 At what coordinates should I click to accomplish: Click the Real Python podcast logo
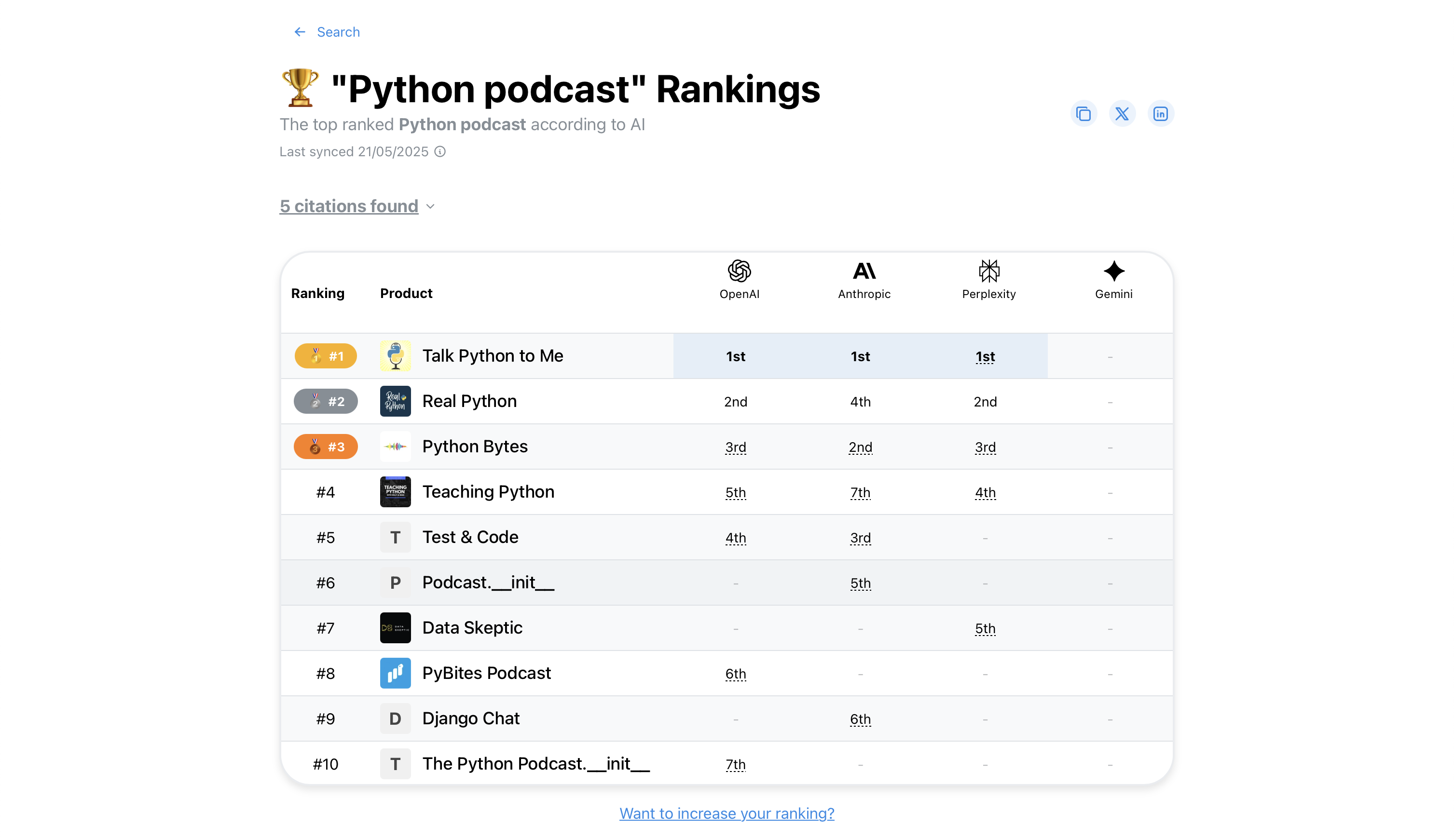(x=395, y=401)
